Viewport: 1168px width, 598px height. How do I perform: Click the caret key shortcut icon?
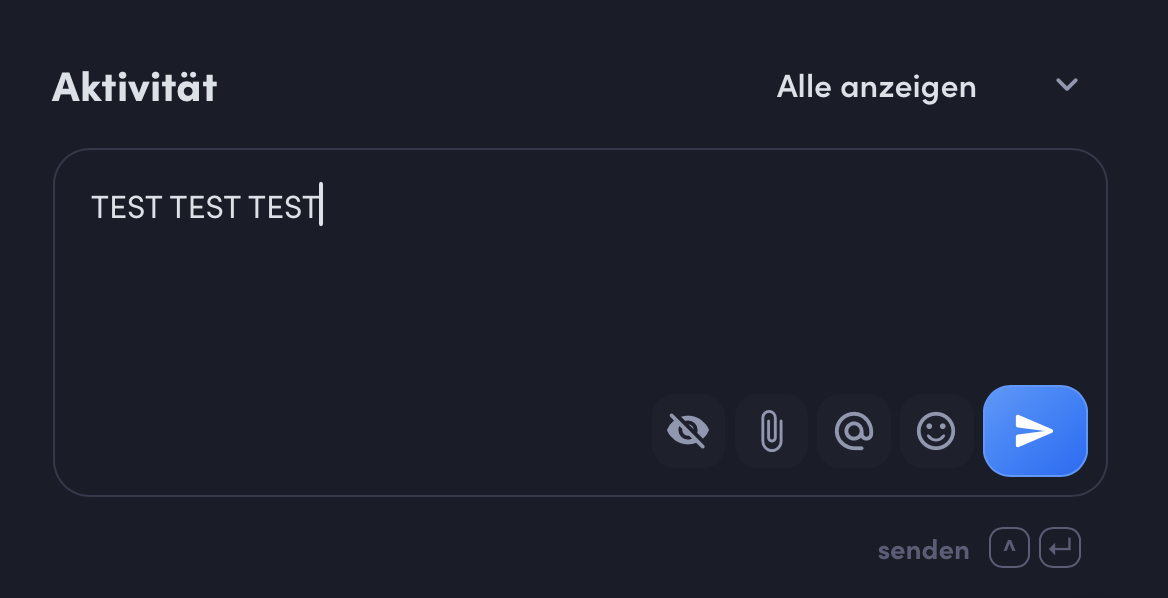click(x=1009, y=547)
